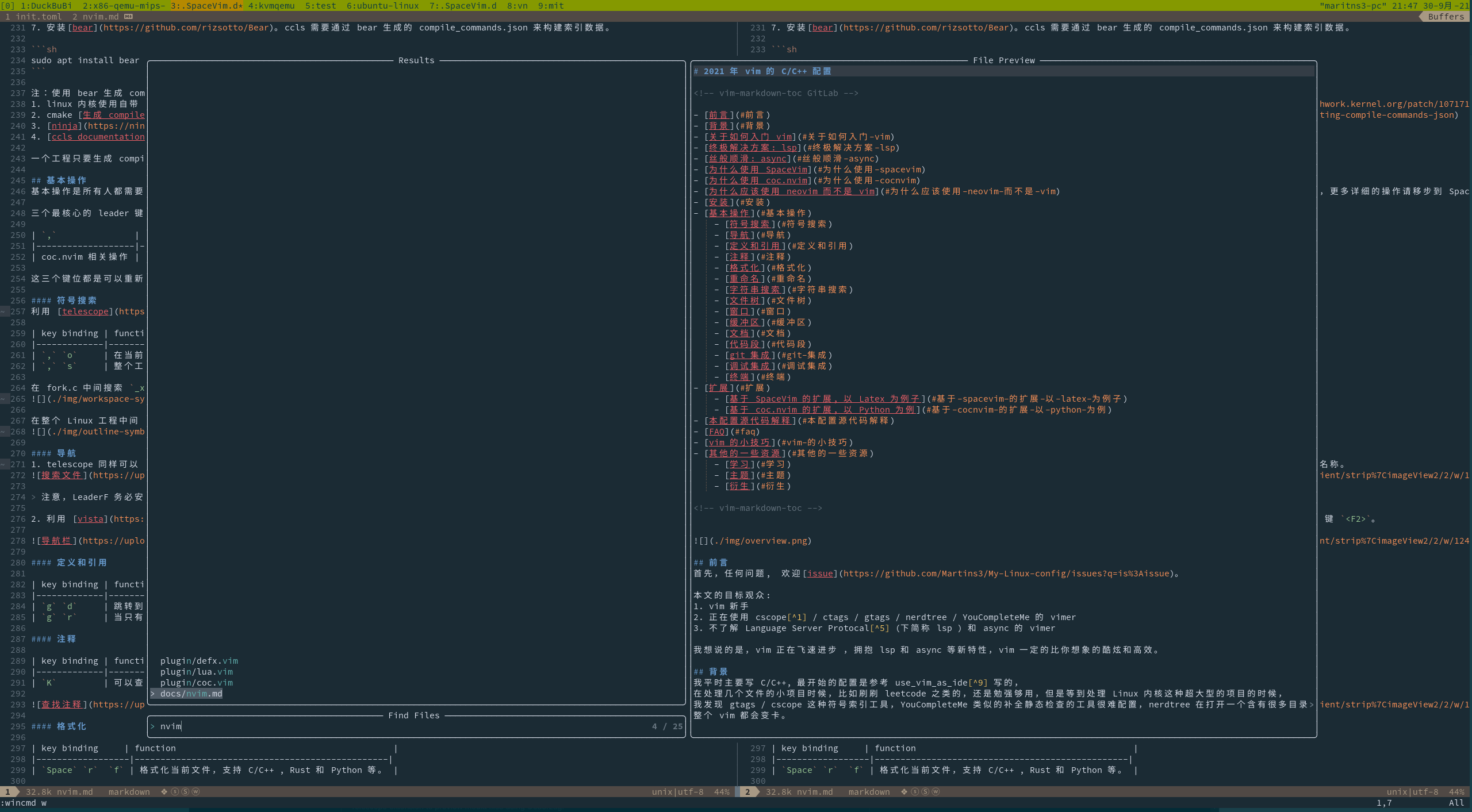This screenshot has width=1472, height=812.
Task: Click the issue link in preview text
Action: (820, 574)
